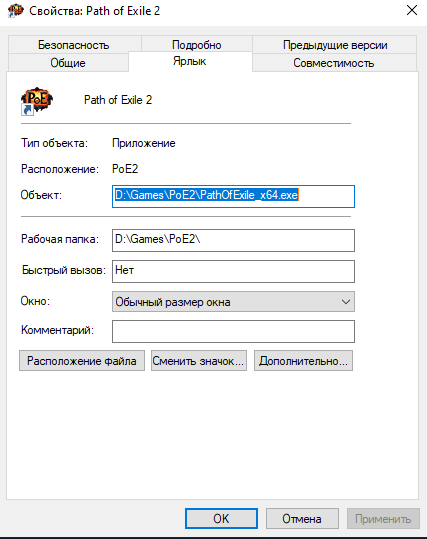Click the Комментарий text field
The image size is (427, 539).
(x=233, y=331)
